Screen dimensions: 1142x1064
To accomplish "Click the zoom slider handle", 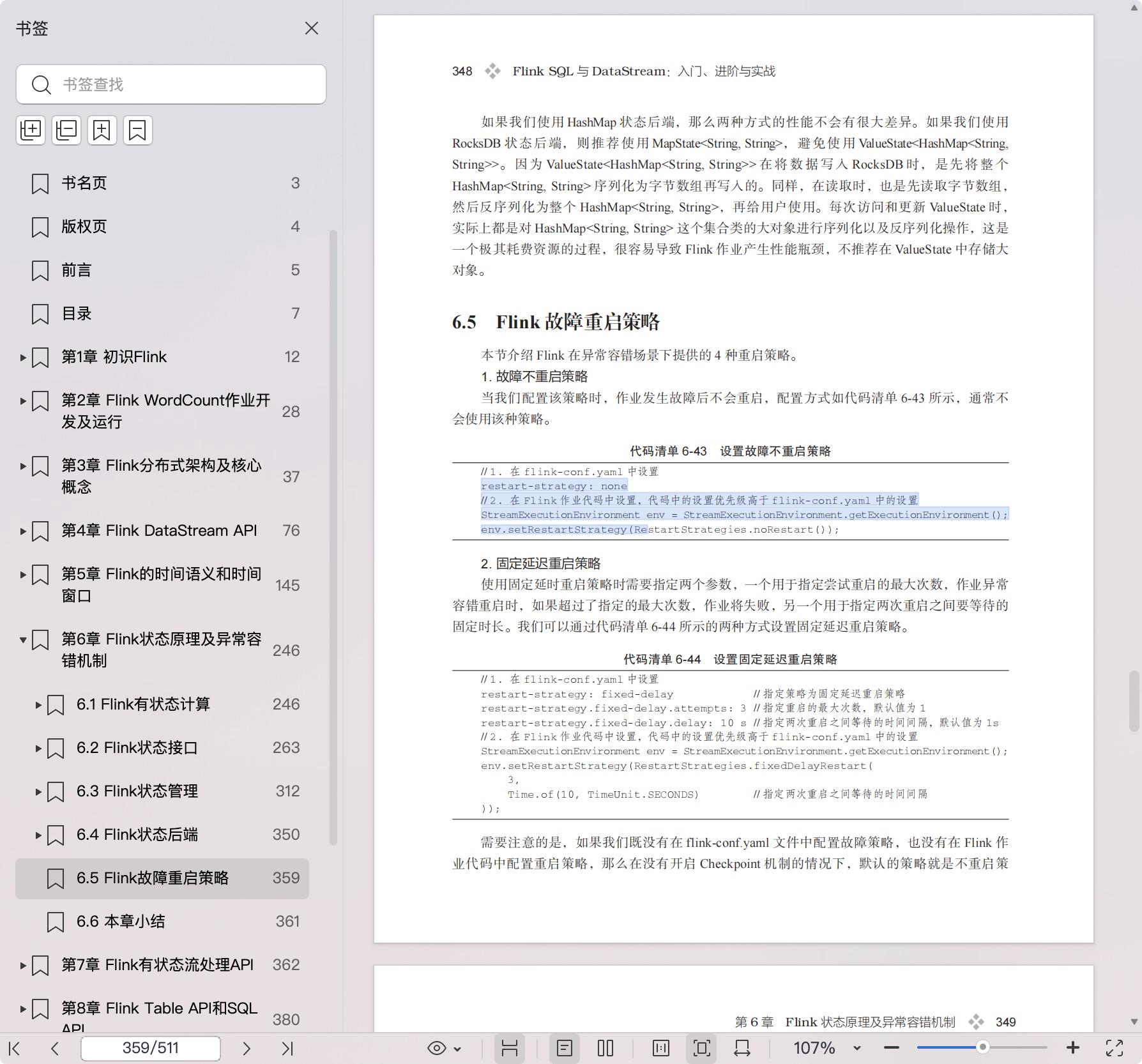I will (x=983, y=1047).
